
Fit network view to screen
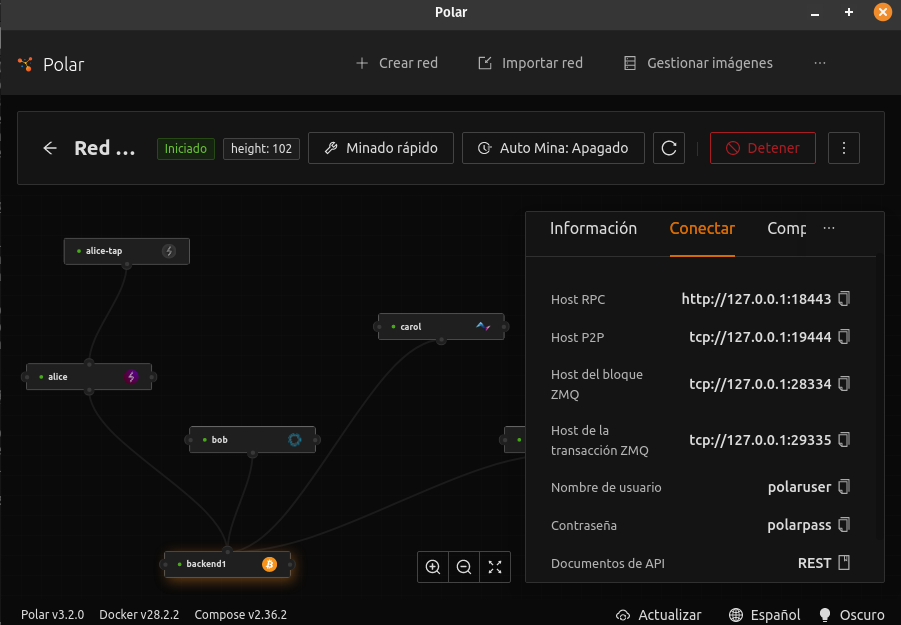click(x=495, y=567)
